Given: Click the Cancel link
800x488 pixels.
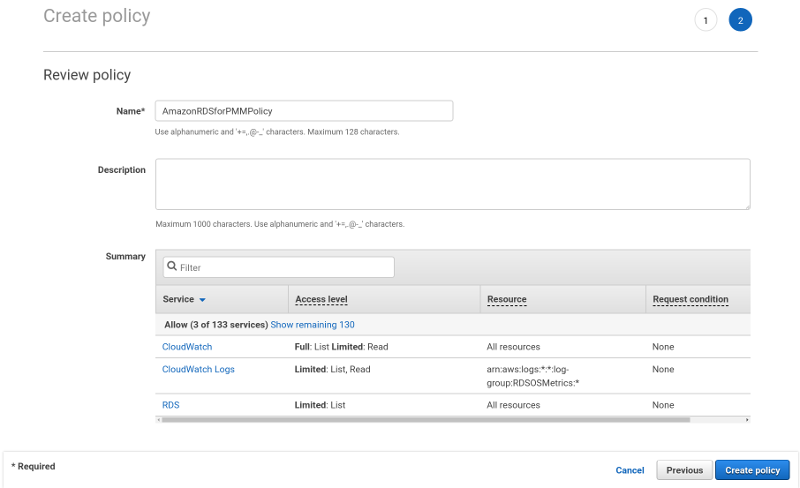Looking at the screenshot, I should tap(630, 470).
